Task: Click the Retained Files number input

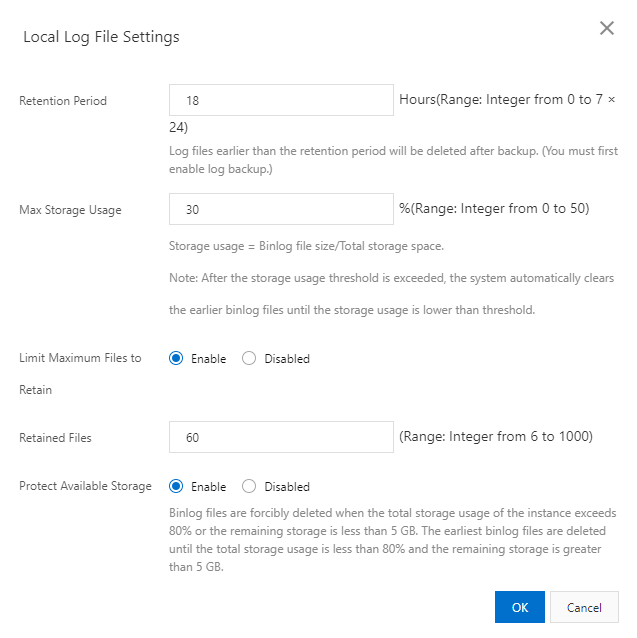Action: coord(281,437)
